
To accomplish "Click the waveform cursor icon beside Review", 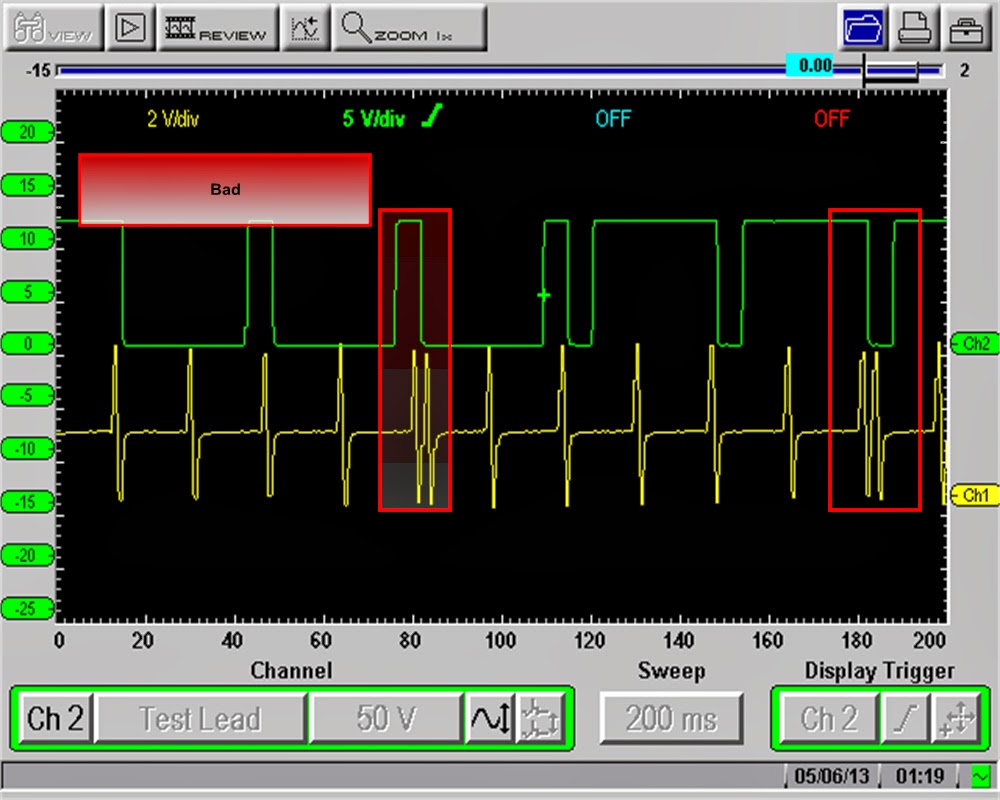I will tap(305, 27).
